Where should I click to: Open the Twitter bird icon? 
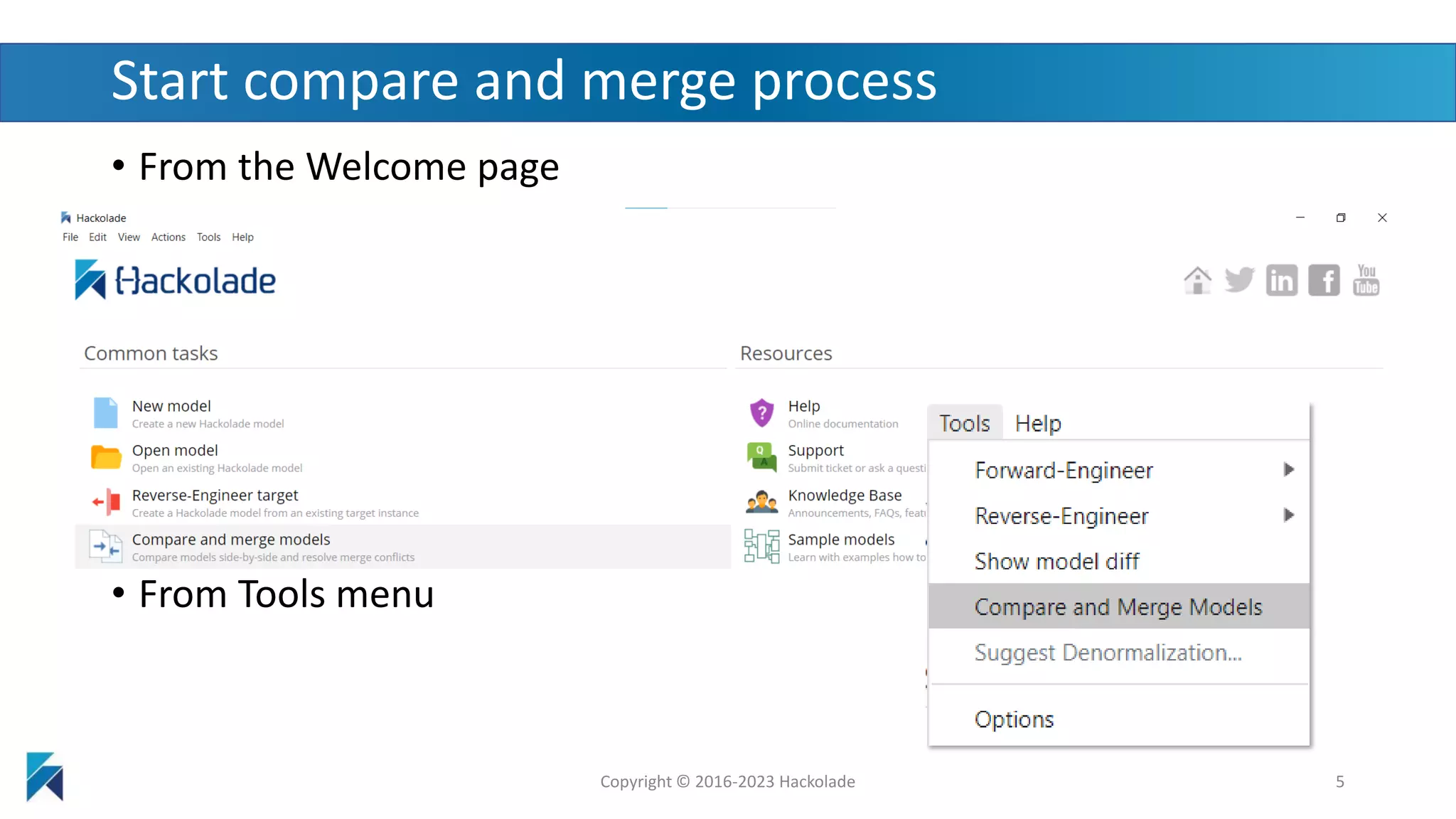(x=1239, y=280)
